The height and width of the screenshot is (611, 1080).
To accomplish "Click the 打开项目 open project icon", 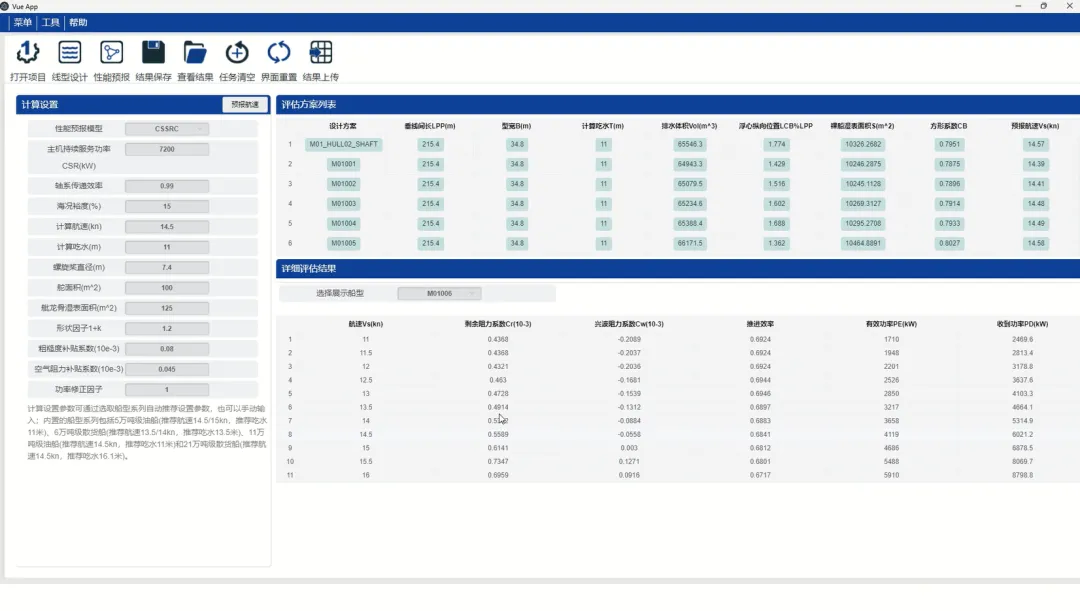I will coord(28,52).
